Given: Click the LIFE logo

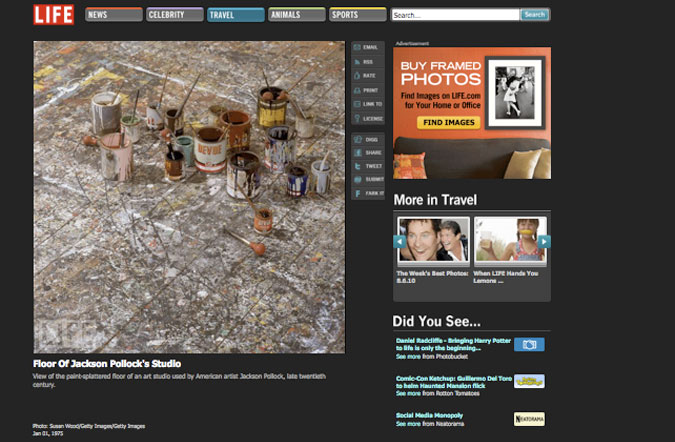Looking at the screenshot, I should pos(54,15).
